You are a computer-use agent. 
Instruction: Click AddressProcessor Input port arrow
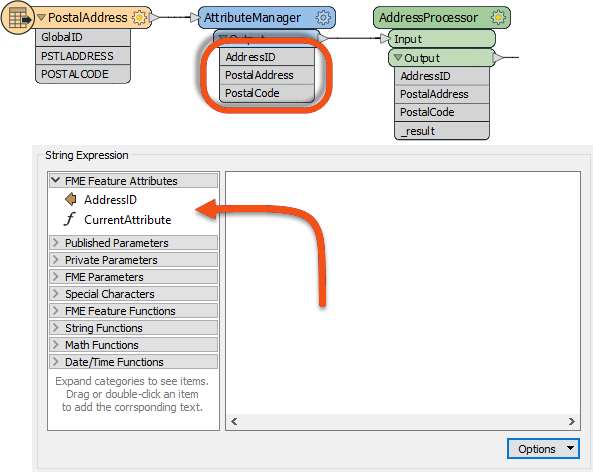pyautogui.click(x=385, y=38)
